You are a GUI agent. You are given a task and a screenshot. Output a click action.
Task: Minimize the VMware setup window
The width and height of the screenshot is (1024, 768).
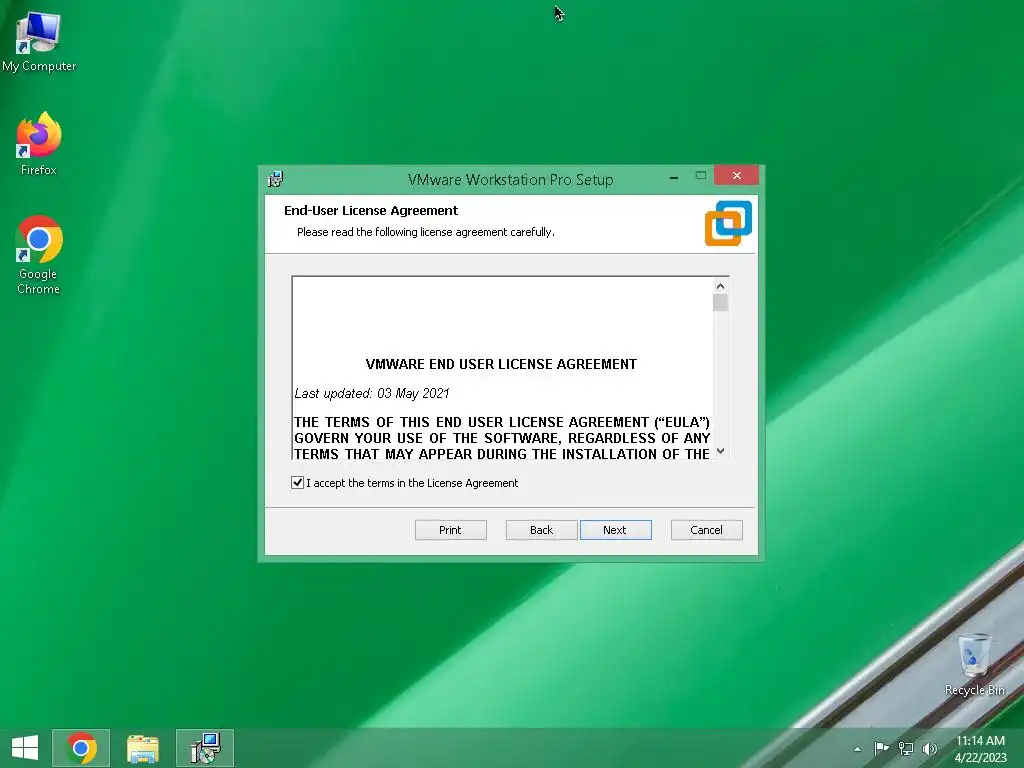tap(674, 176)
